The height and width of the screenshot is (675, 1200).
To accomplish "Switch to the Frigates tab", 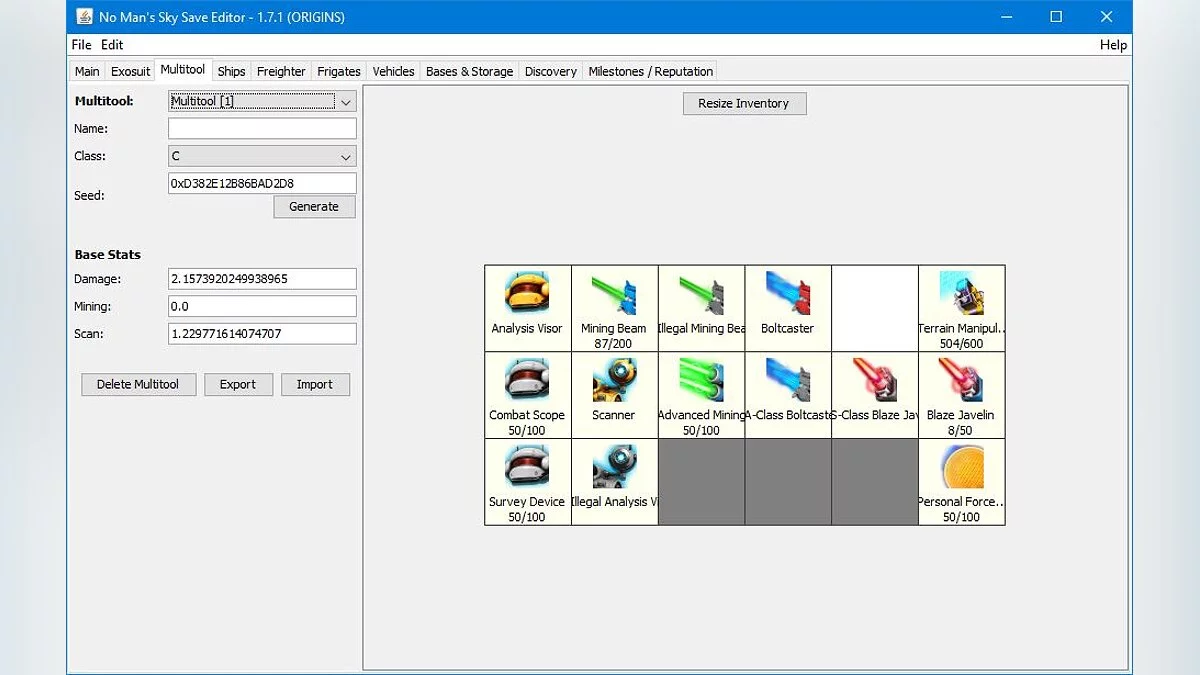I will tap(339, 71).
